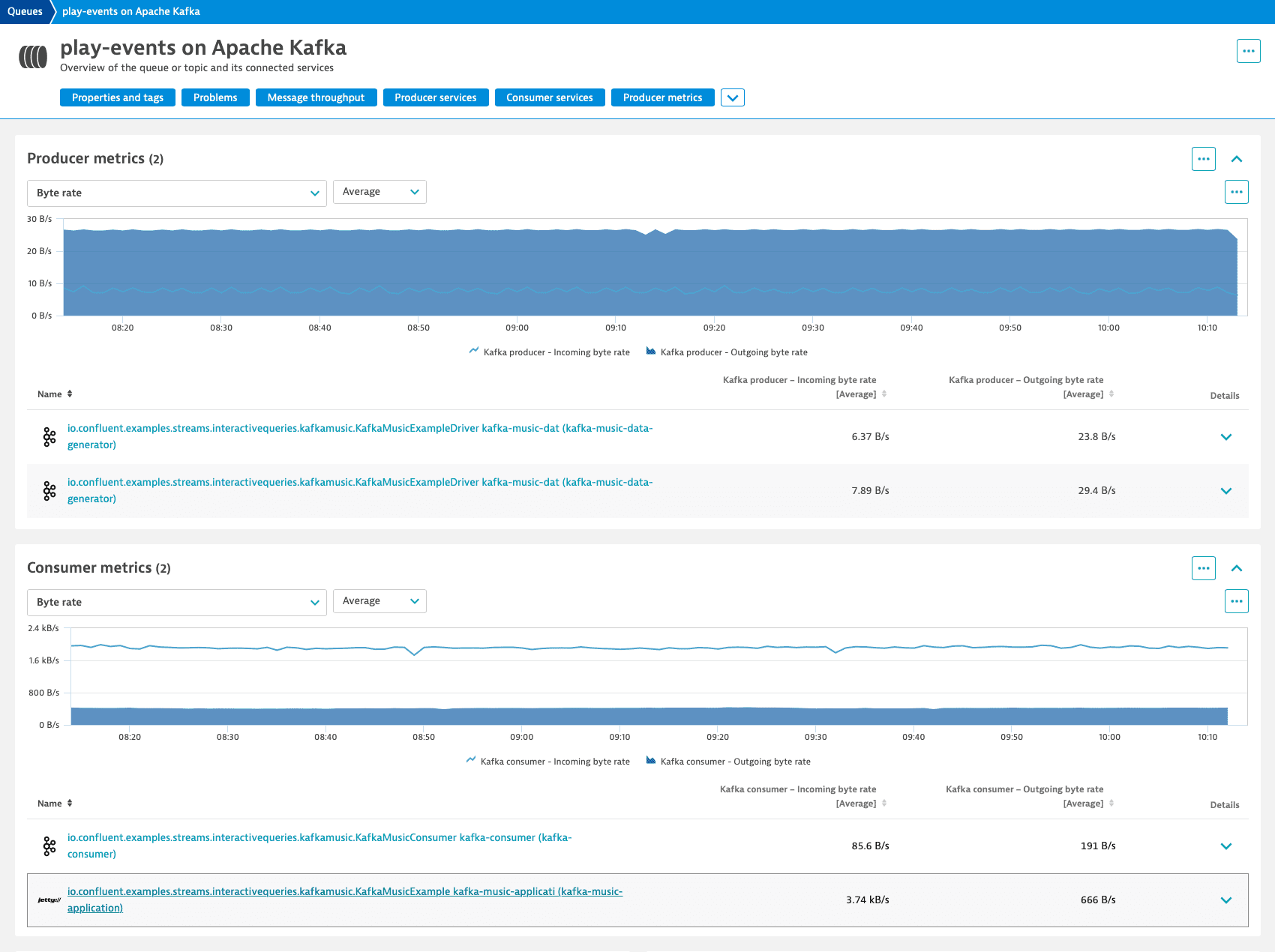The image size is (1275, 952).
Task: Click Kafka icon of KafkaMusicConsumer row
Action: pos(49,846)
